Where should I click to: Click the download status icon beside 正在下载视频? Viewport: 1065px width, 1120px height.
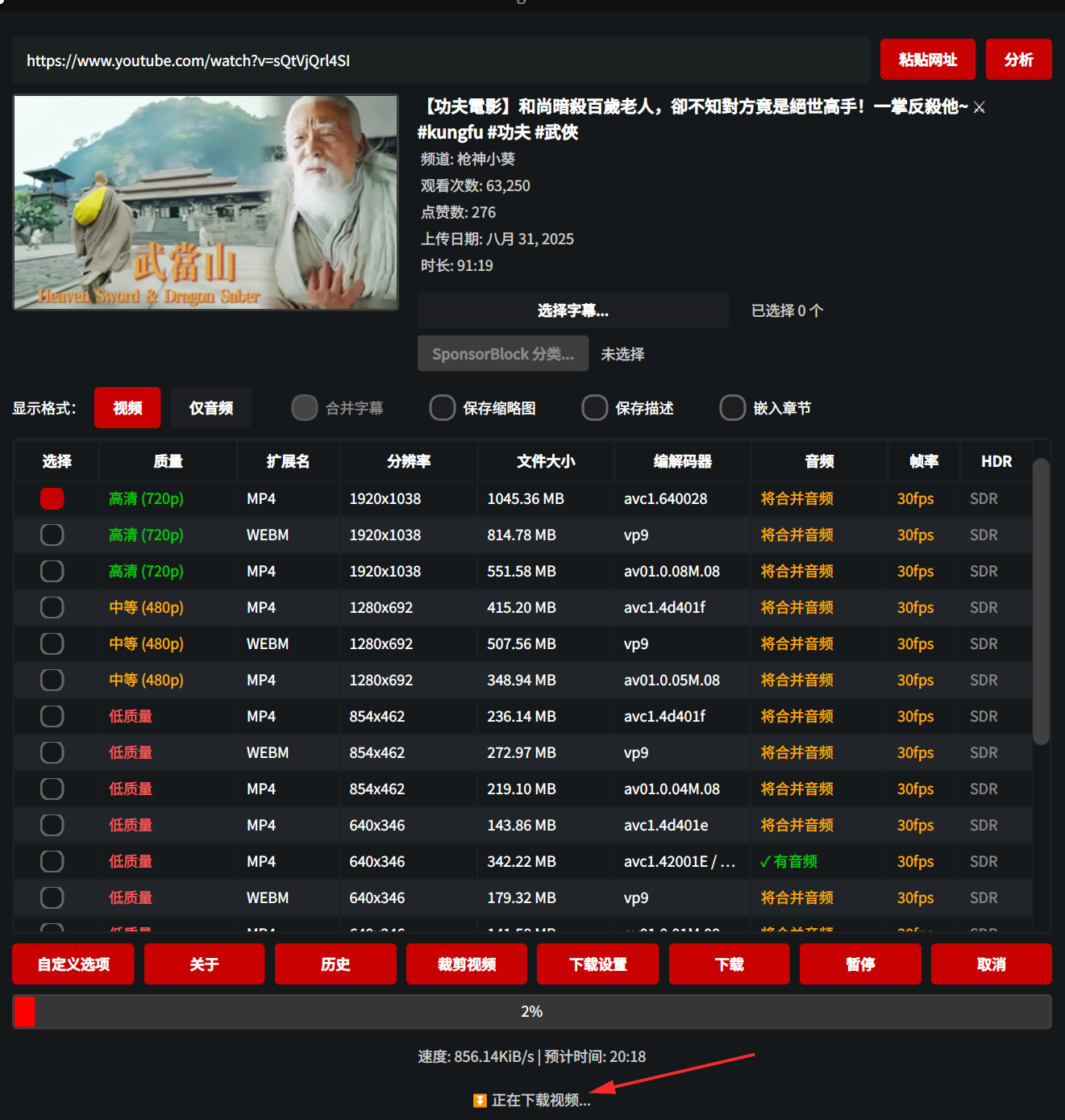point(480,1101)
